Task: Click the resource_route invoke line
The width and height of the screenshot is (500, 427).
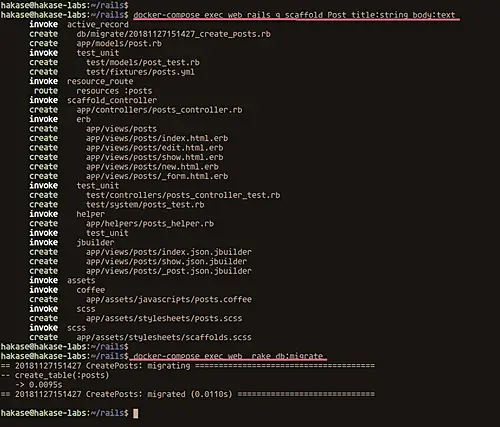Action: point(81,81)
